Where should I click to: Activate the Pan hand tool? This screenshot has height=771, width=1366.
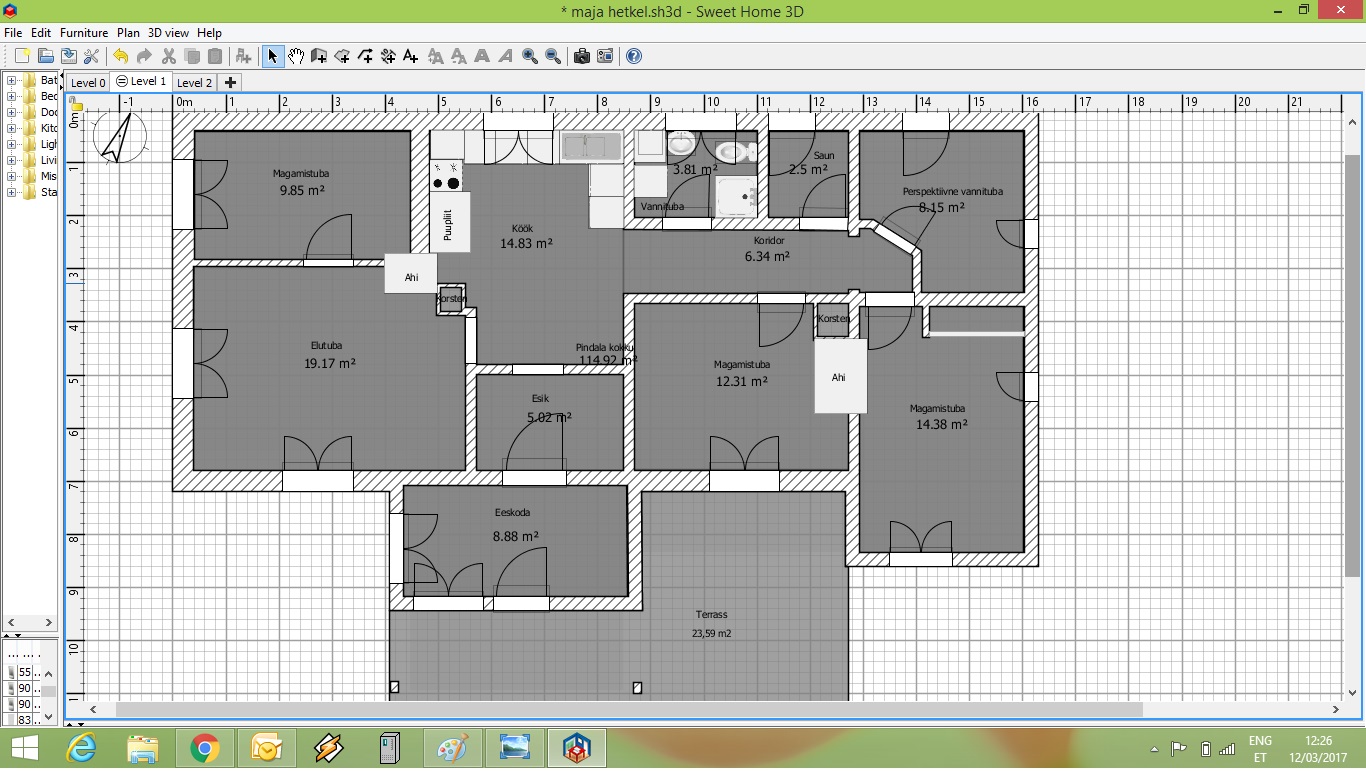point(296,56)
